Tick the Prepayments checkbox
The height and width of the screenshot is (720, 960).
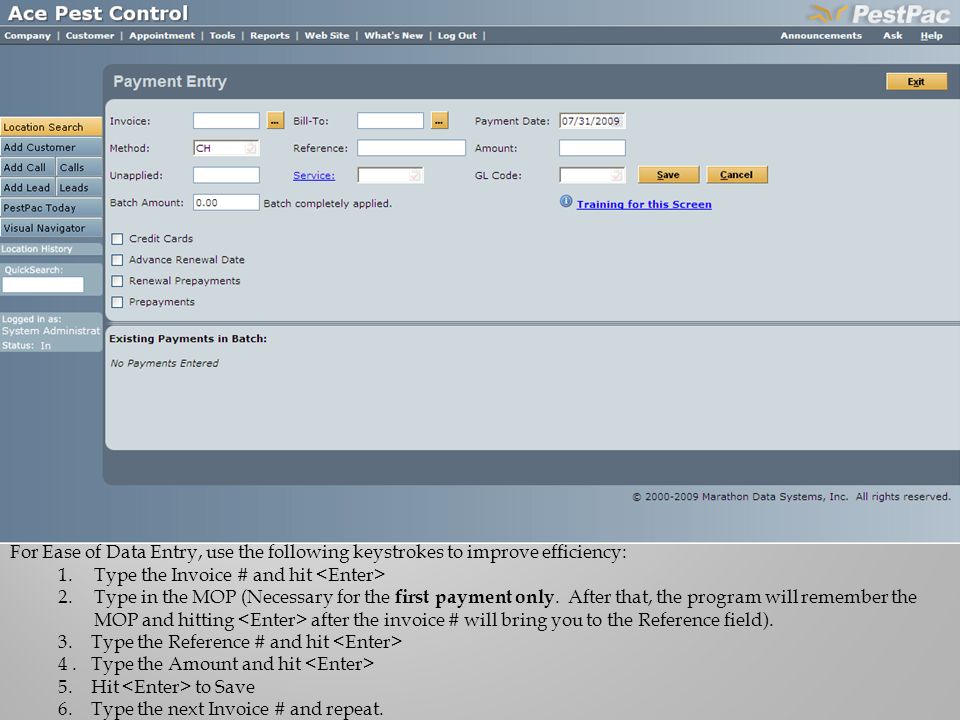pyautogui.click(x=118, y=302)
